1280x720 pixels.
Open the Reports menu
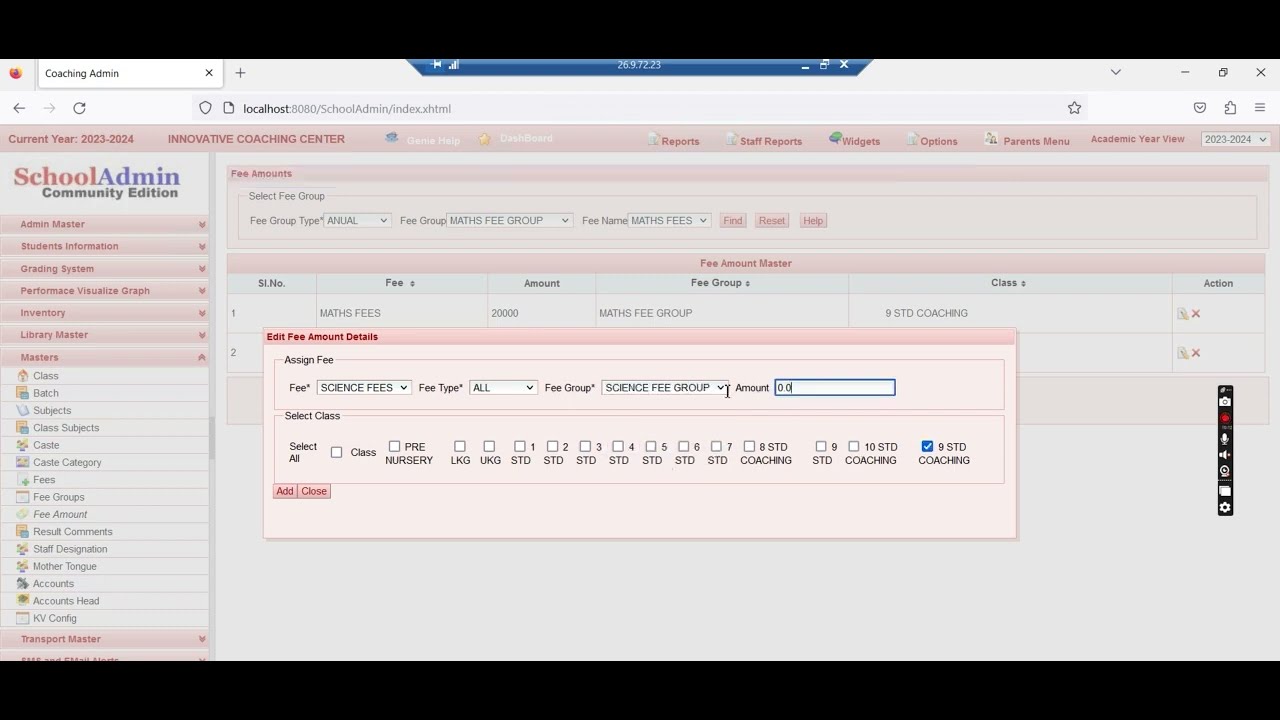coord(673,140)
